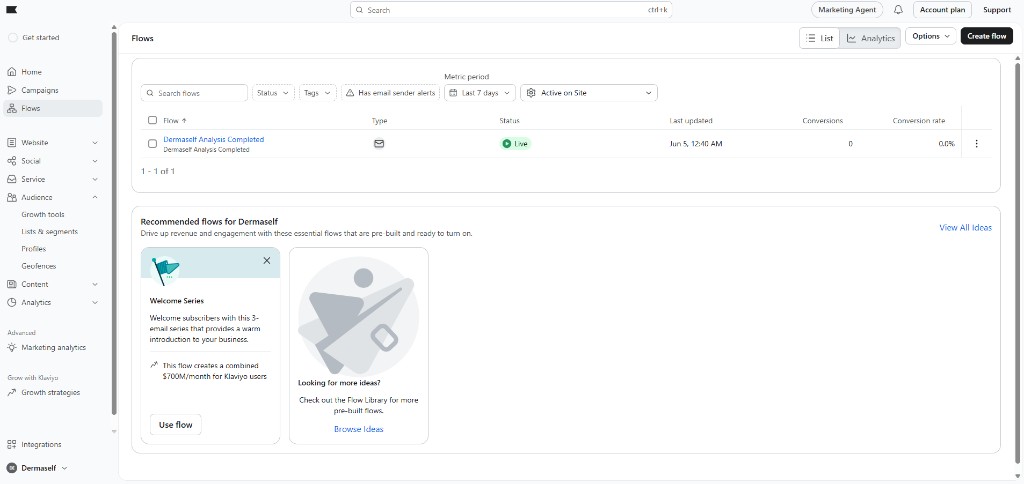This screenshot has height=484, width=1024.
Task: Click the Analytics pie-chart icon in sidebar
Action: click(12, 302)
